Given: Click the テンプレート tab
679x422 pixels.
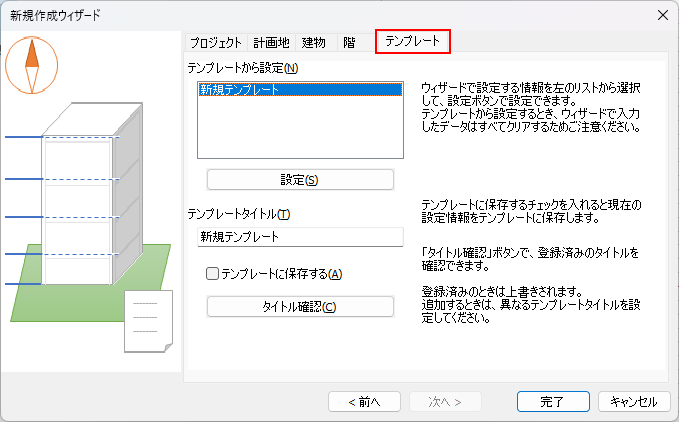Looking at the screenshot, I should [412, 42].
